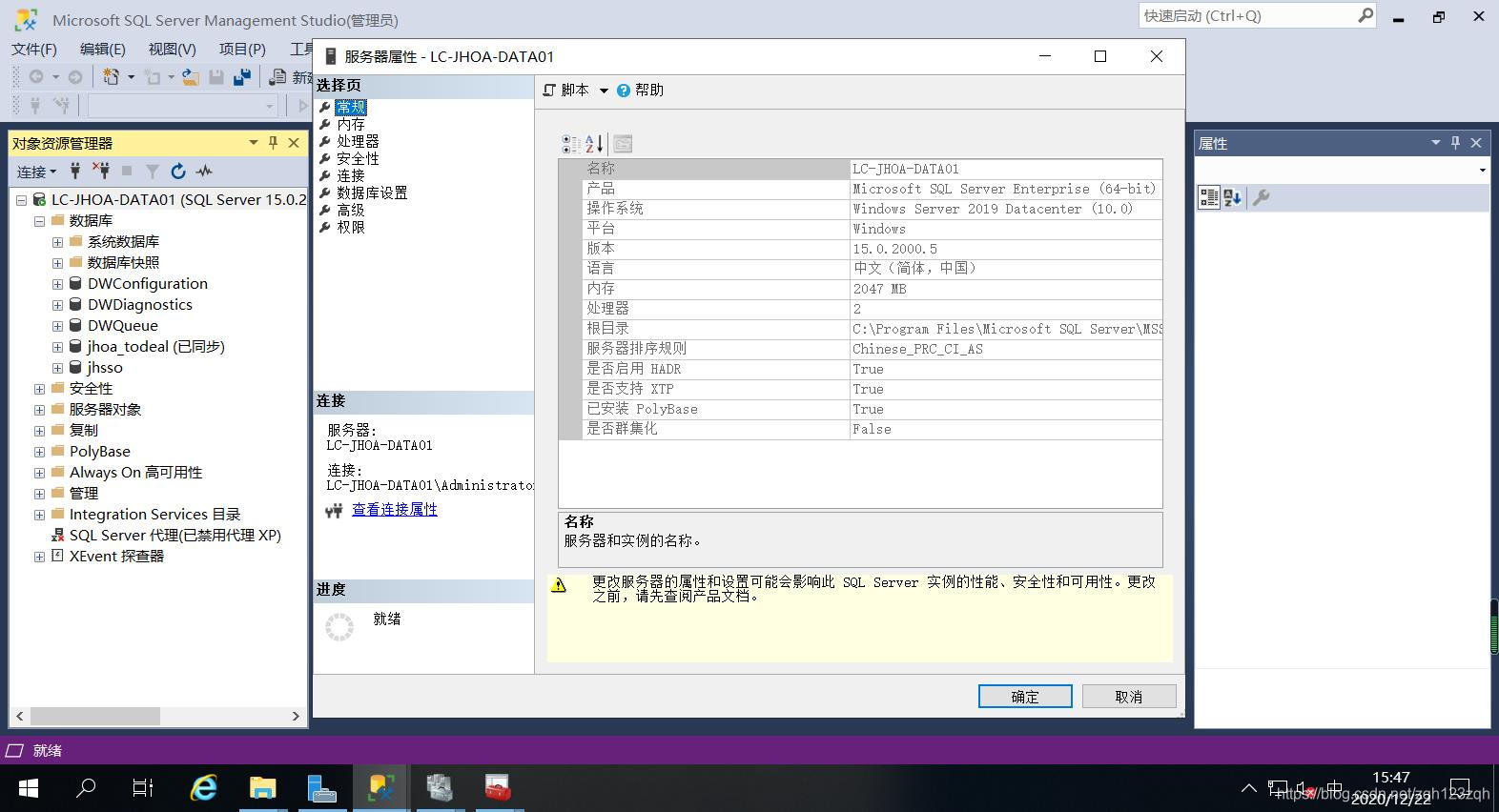
Task: Select the jhsso database in tree
Action: pyautogui.click(x=105, y=368)
